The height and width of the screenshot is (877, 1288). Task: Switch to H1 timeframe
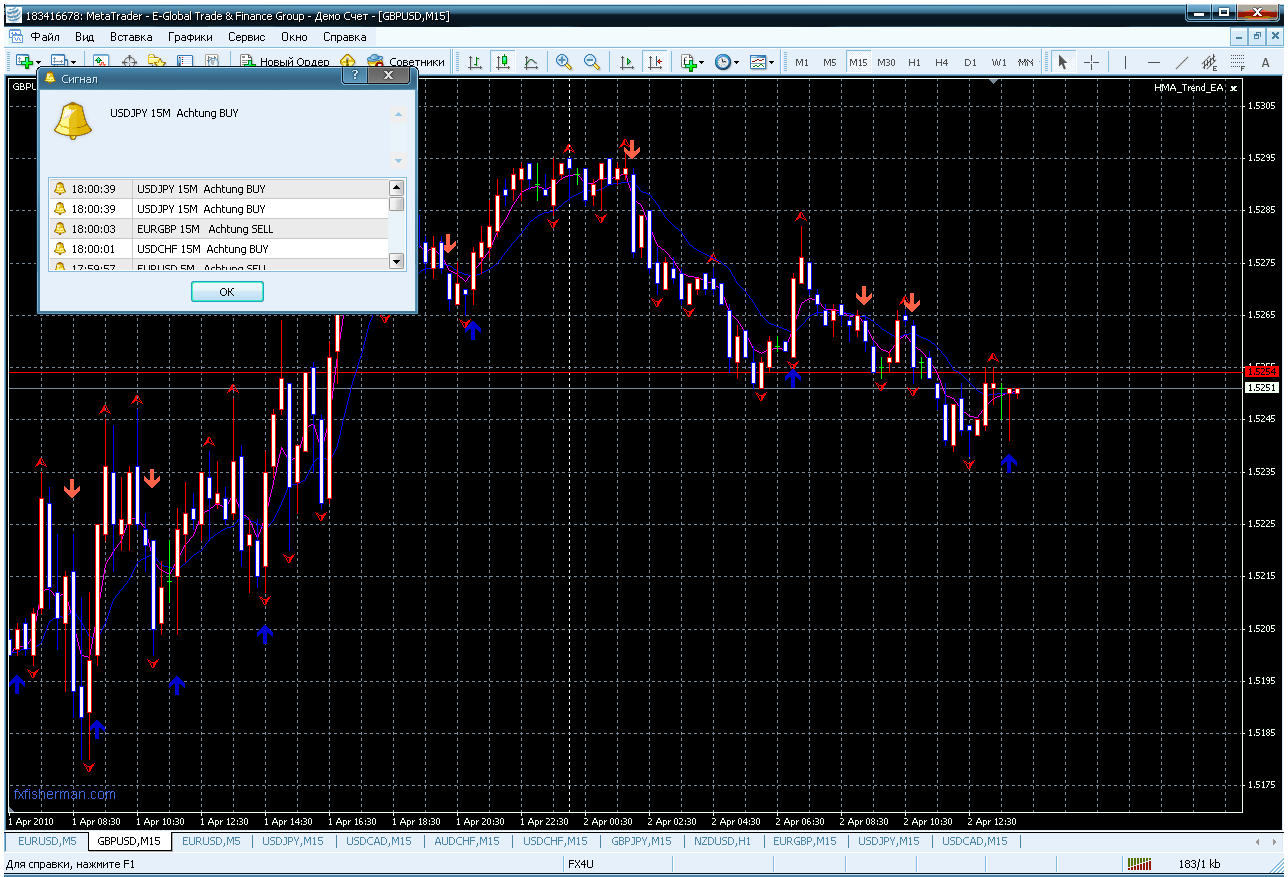tap(914, 62)
